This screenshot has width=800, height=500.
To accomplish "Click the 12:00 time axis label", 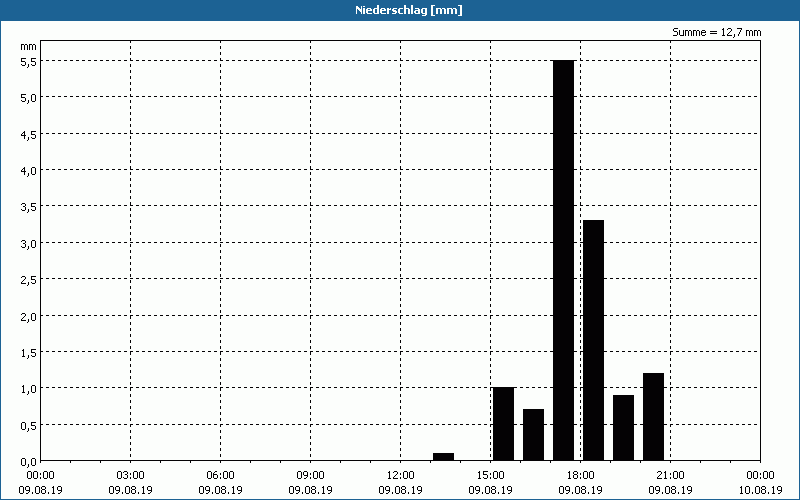I will tap(401, 476).
